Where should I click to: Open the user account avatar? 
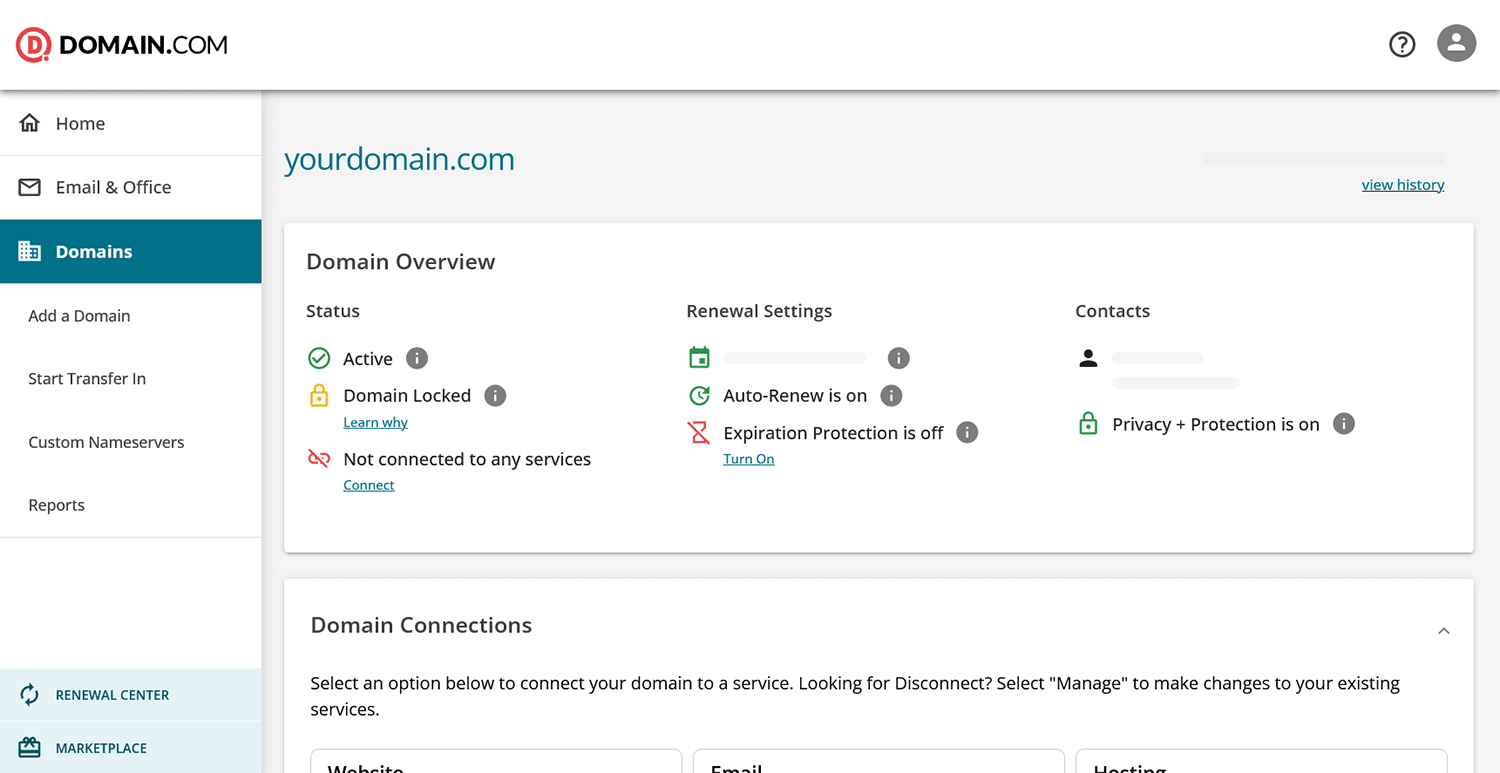tap(1456, 44)
